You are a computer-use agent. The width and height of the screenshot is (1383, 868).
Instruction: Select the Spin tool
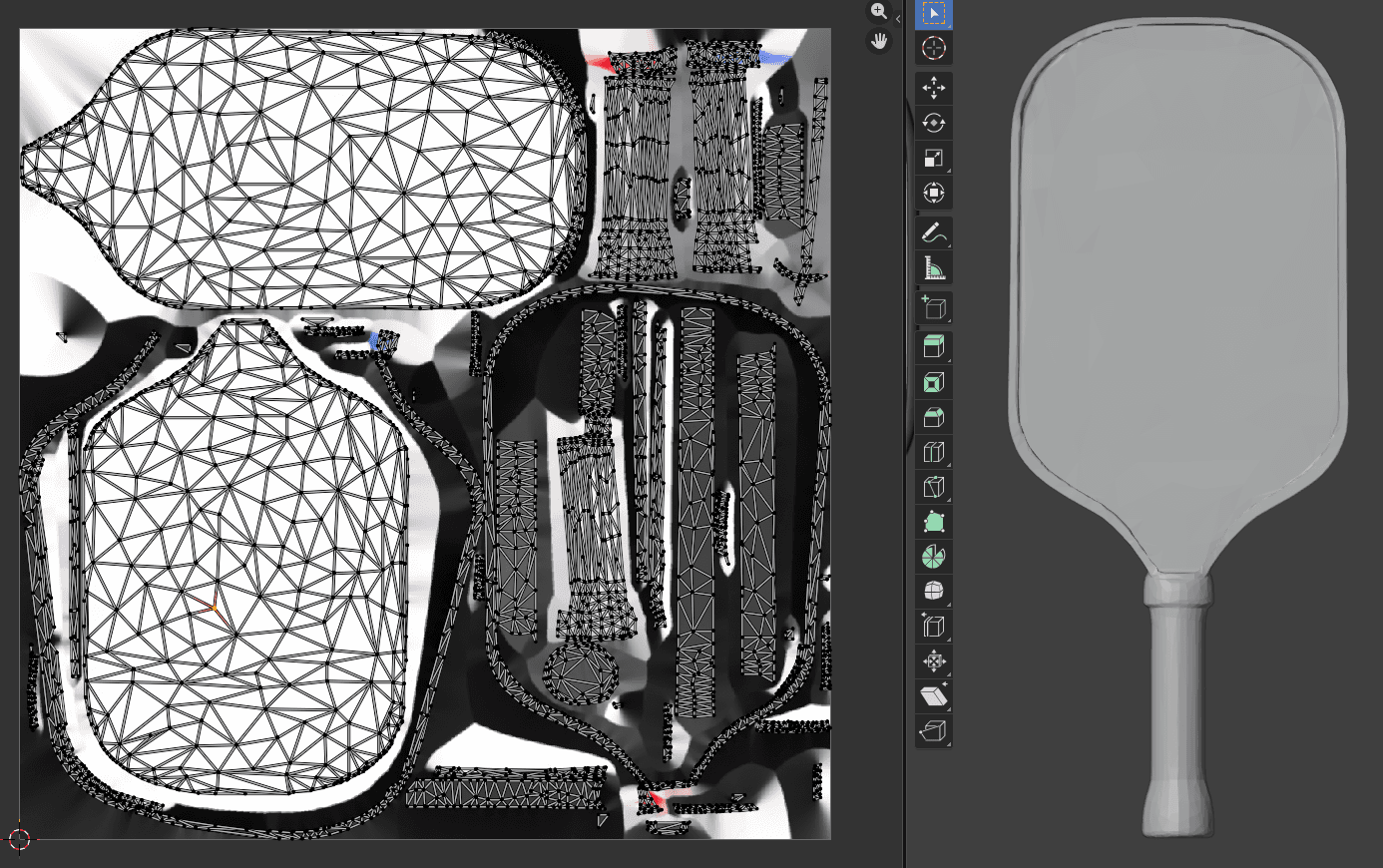click(934, 555)
